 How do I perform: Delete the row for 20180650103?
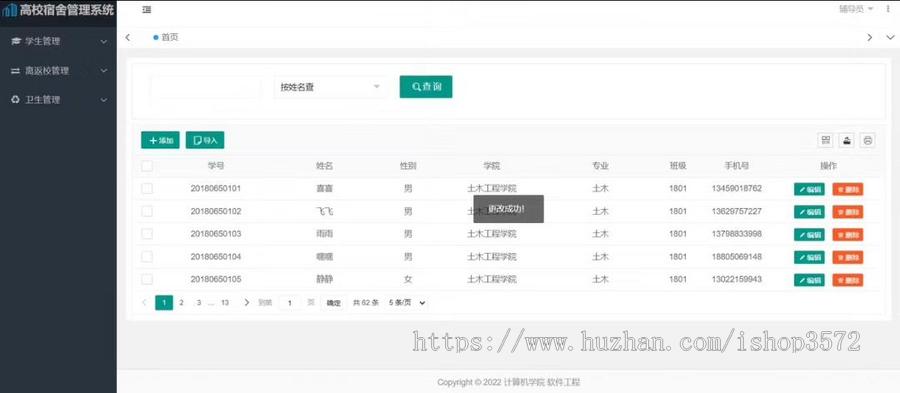coord(848,235)
